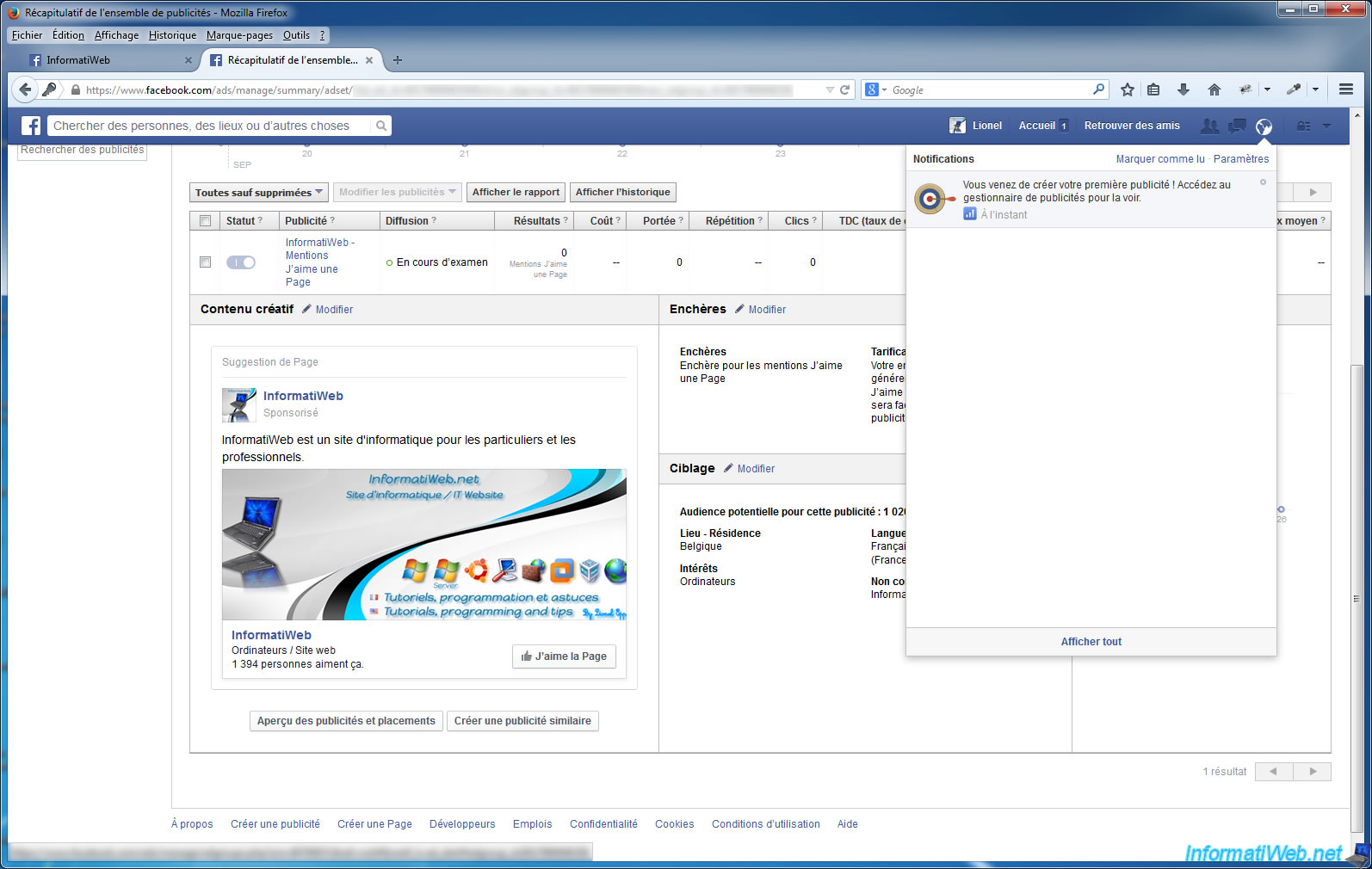Screen dimensions: 1372x869
Task: Click the key icon beside the URL
Action: [x=49, y=89]
